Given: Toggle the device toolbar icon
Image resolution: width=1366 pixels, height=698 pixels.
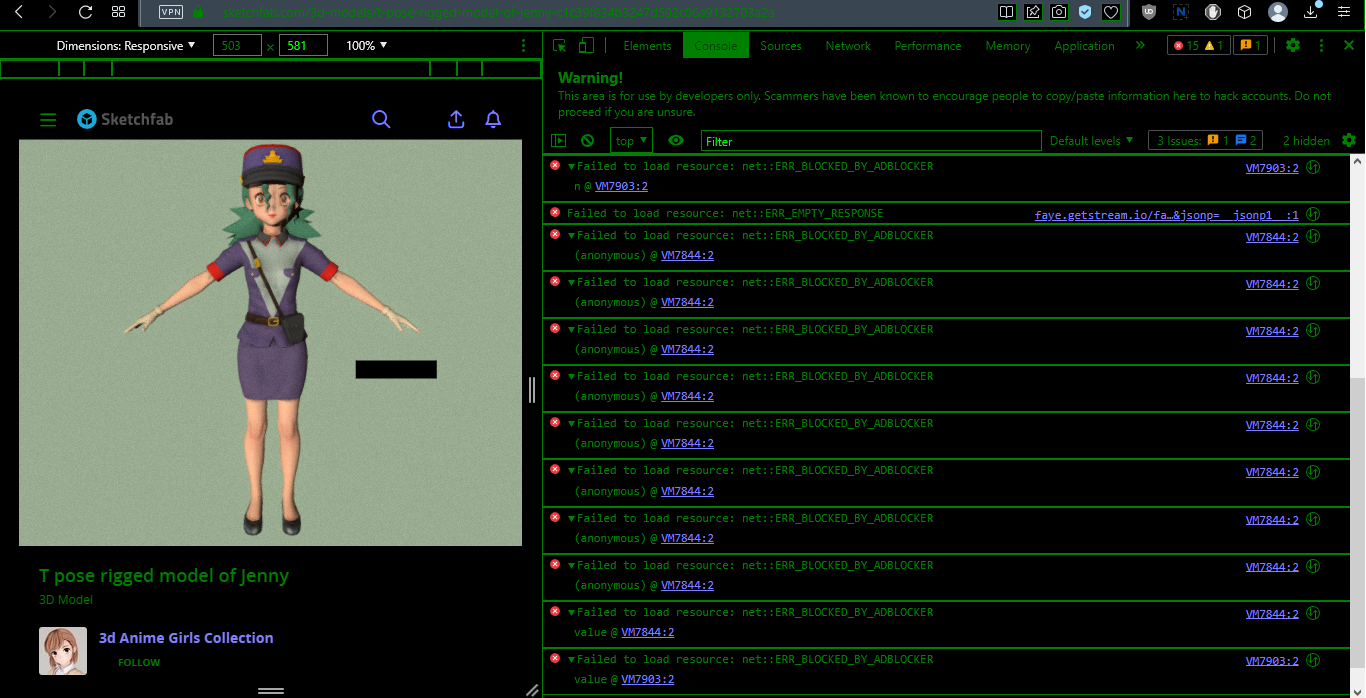Looking at the screenshot, I should click(x=587, y=46).
